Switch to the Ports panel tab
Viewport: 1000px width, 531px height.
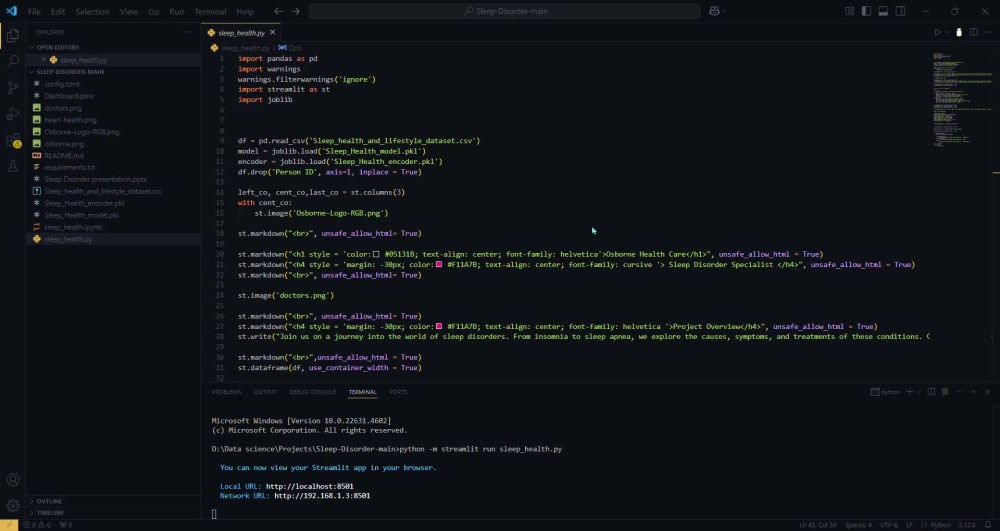(398, 392)
